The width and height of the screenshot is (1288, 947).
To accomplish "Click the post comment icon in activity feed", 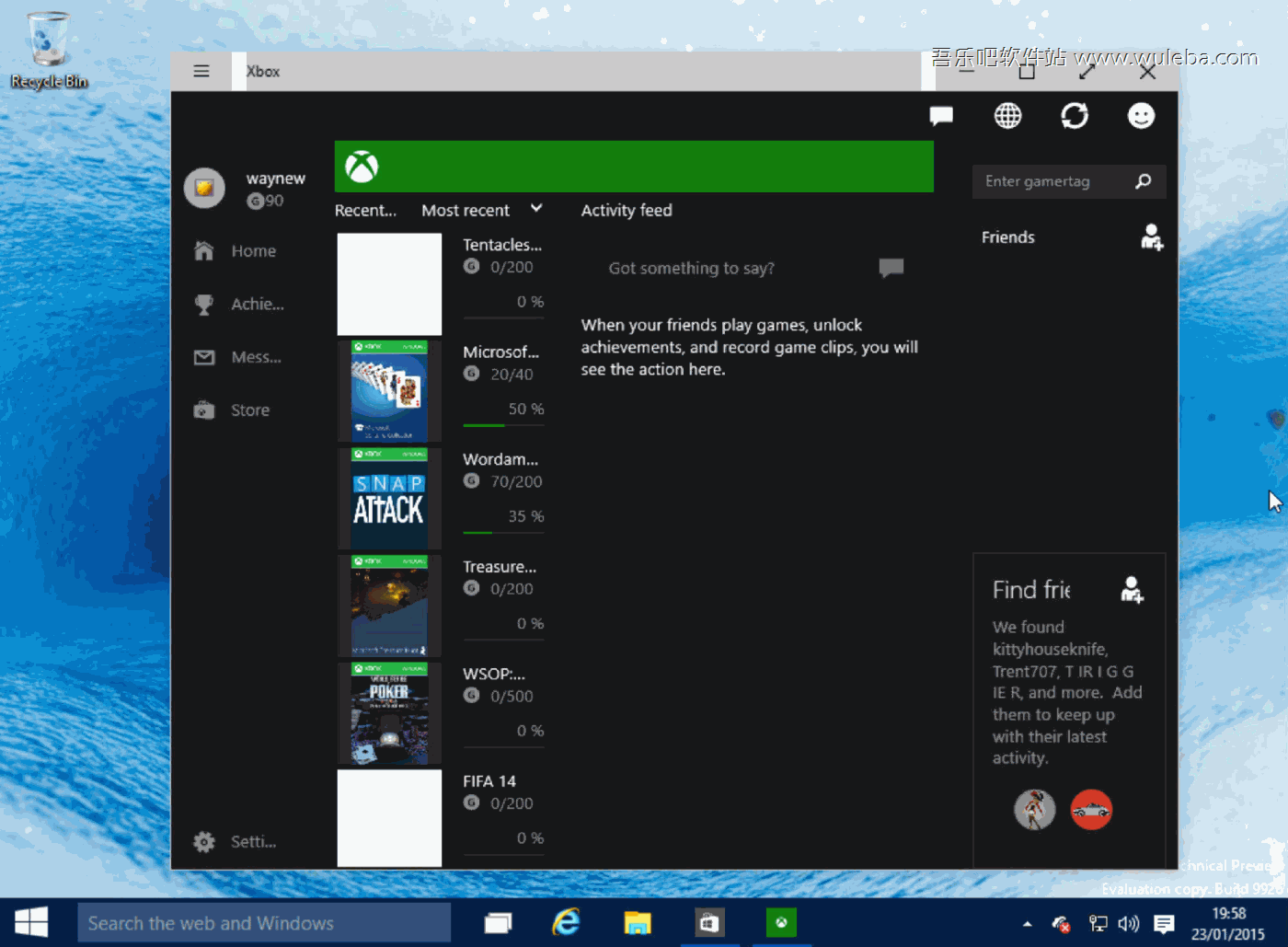I will [x=891, y=268].
